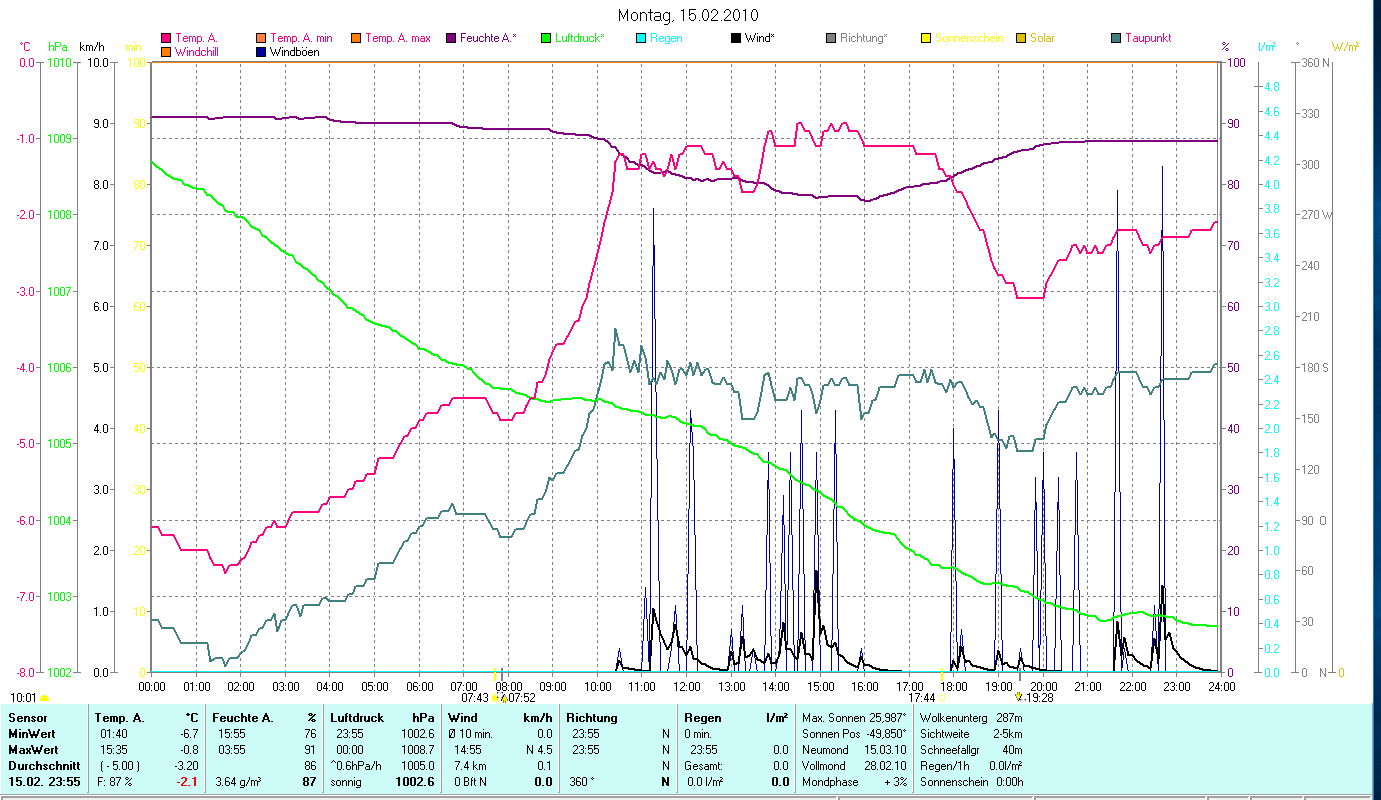
Task: Click the Max. Sonnen 25,987° entry
Action: pyautogui.click(x=854, y=718)
